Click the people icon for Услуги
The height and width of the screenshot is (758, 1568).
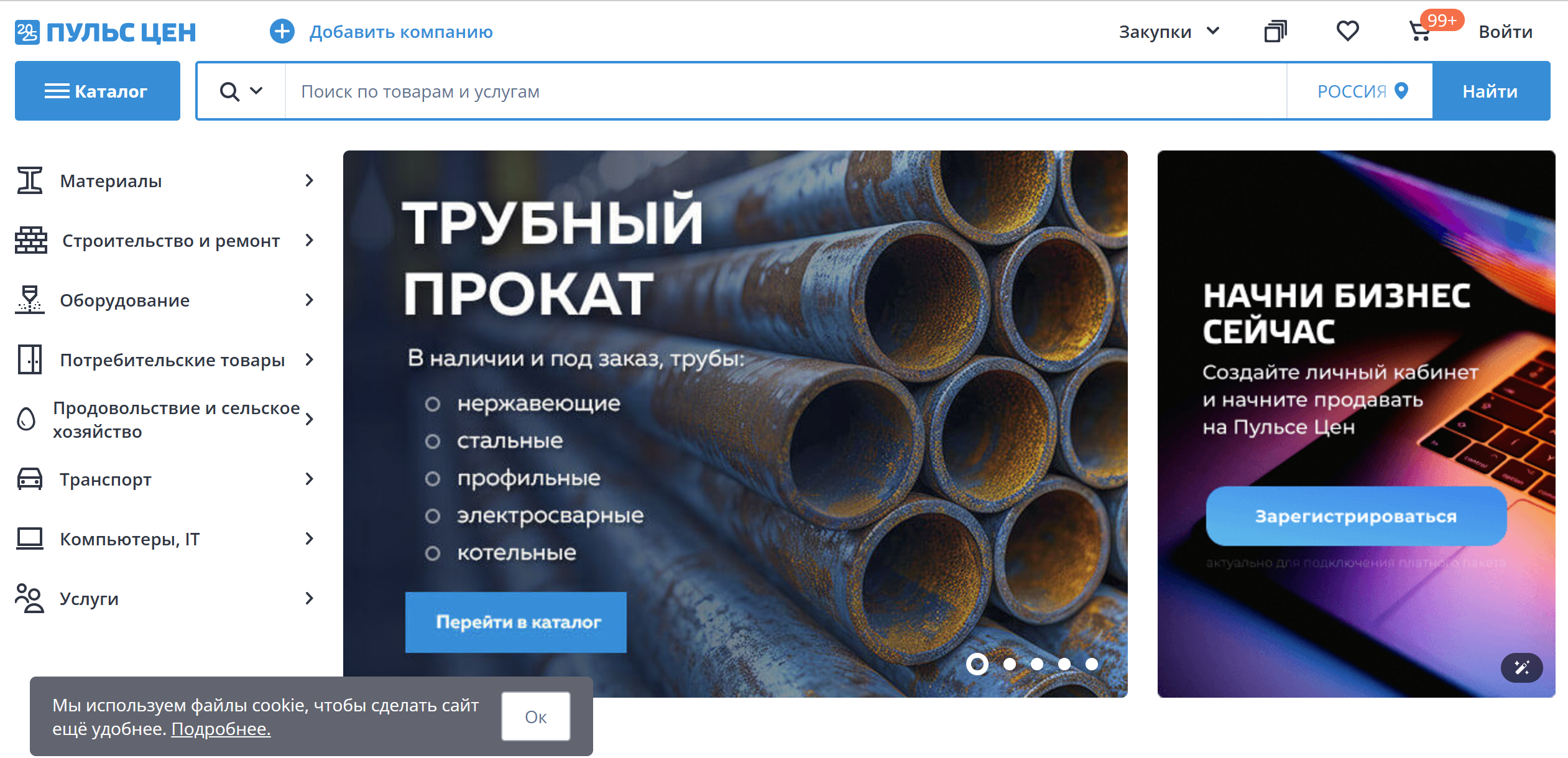(x=29, y=598)
